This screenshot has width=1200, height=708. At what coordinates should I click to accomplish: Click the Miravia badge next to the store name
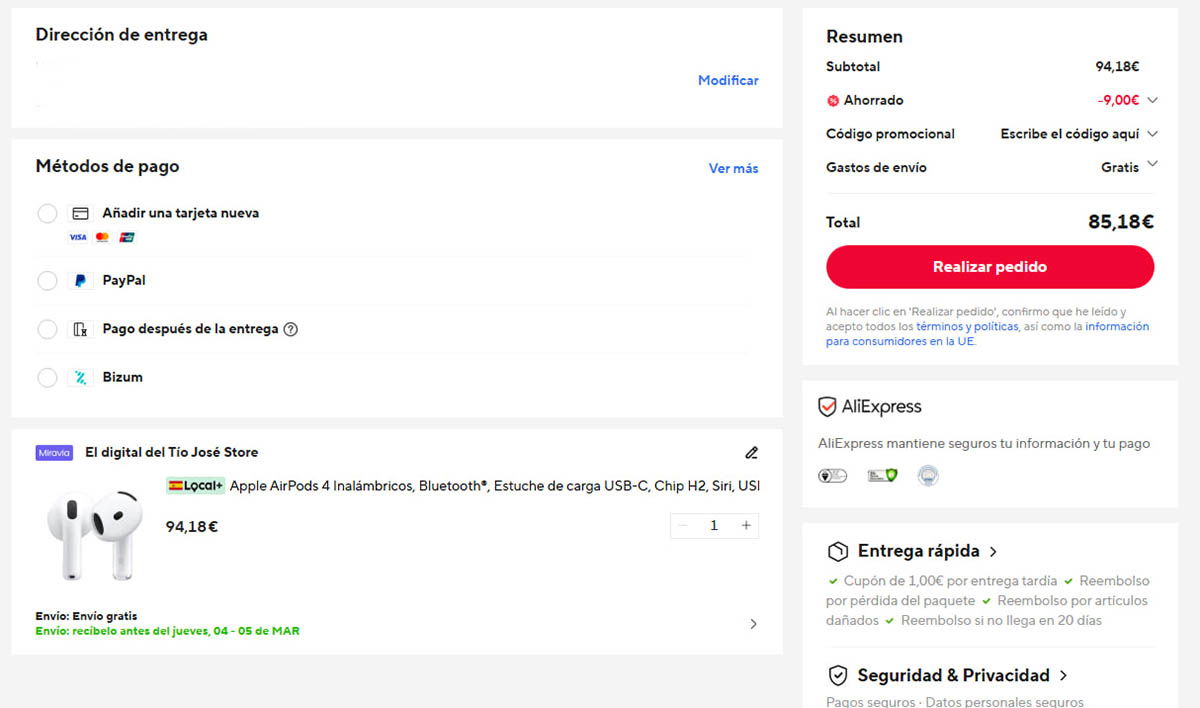click(x=53, y=453)
